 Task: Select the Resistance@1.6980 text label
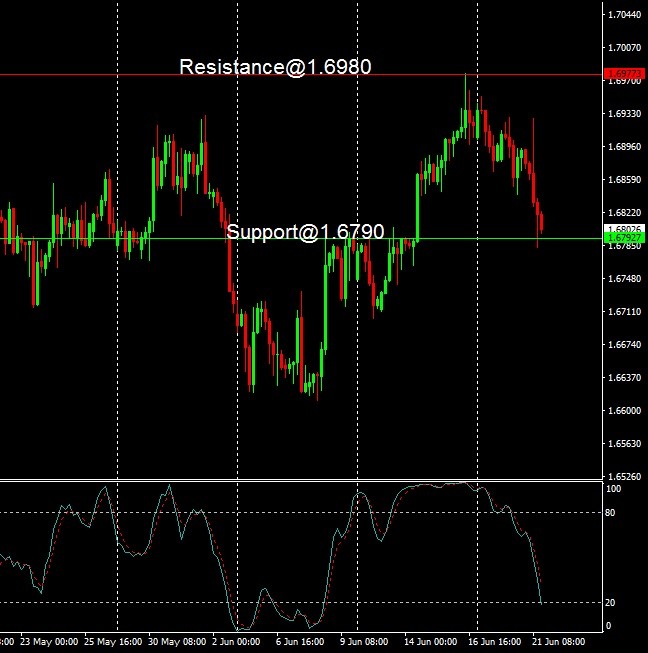[275, 67]
